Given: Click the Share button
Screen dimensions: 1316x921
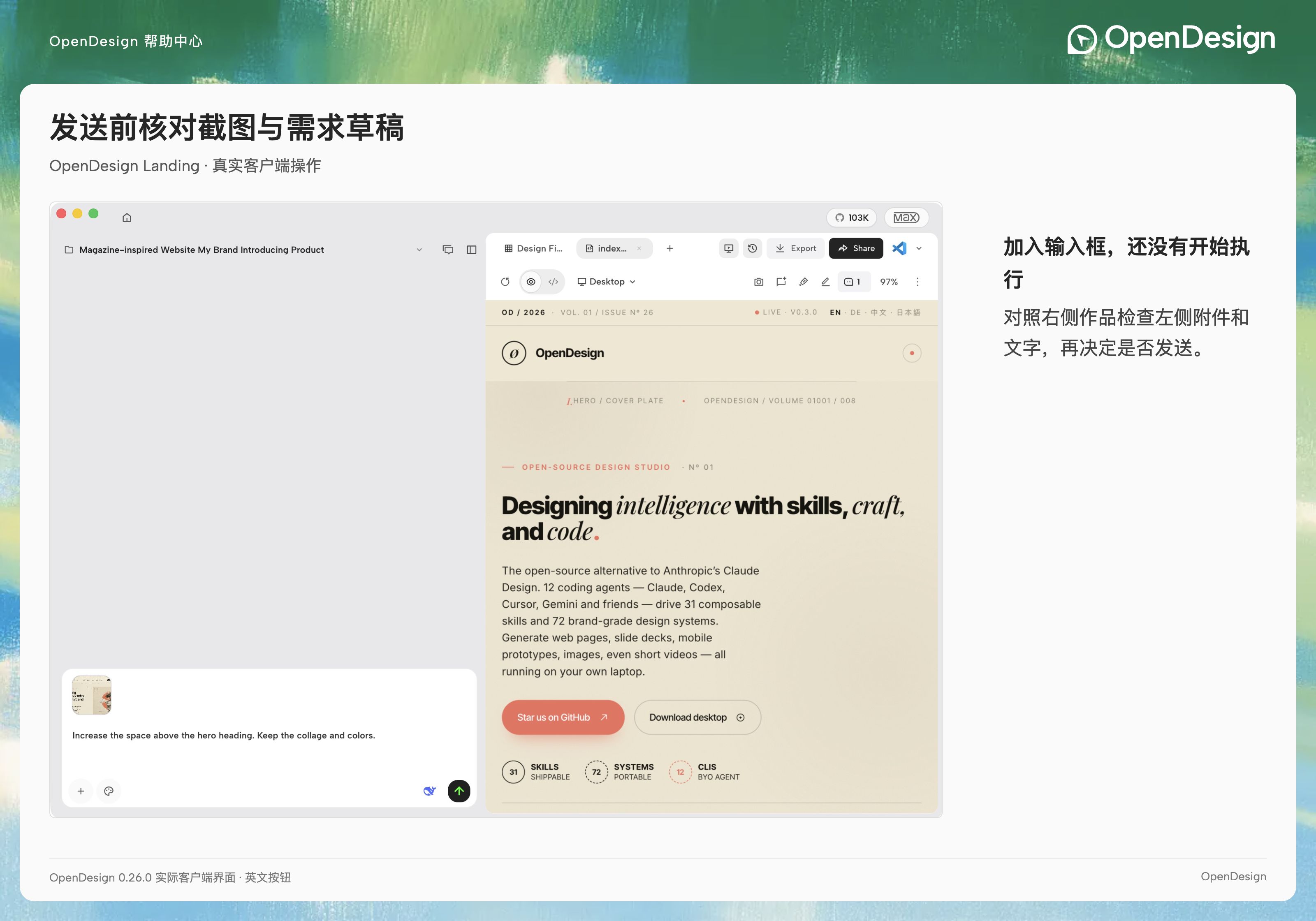Looking at the screenshot, I should click(856, 248).
